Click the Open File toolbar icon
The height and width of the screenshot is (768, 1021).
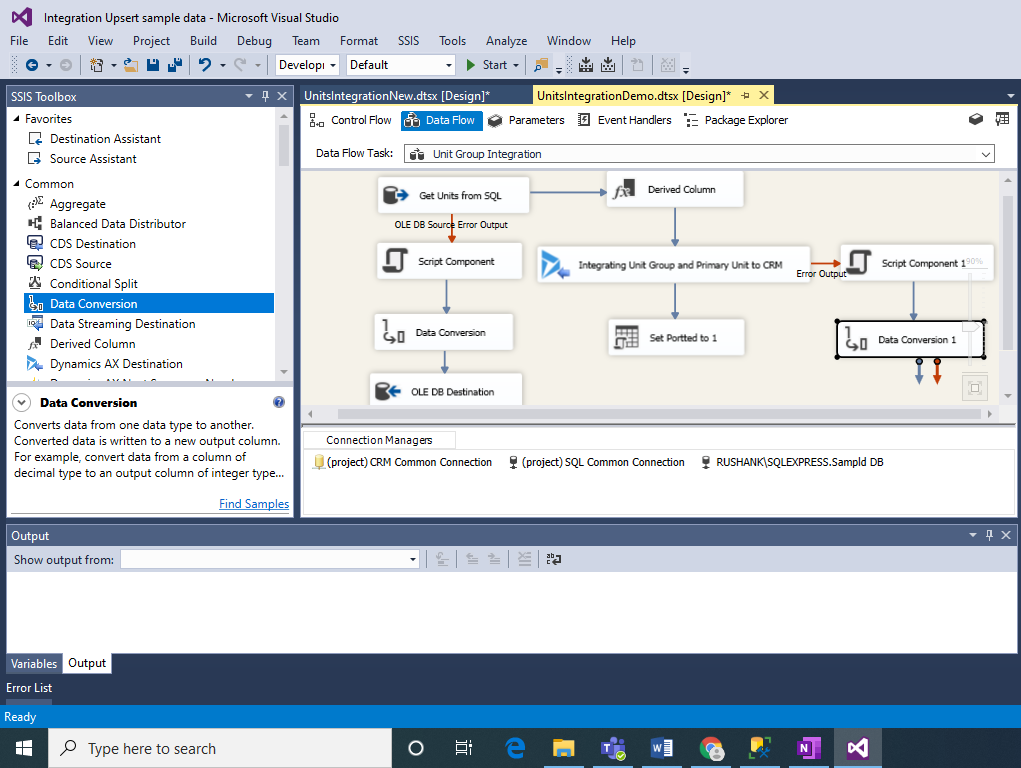(131, 64)
